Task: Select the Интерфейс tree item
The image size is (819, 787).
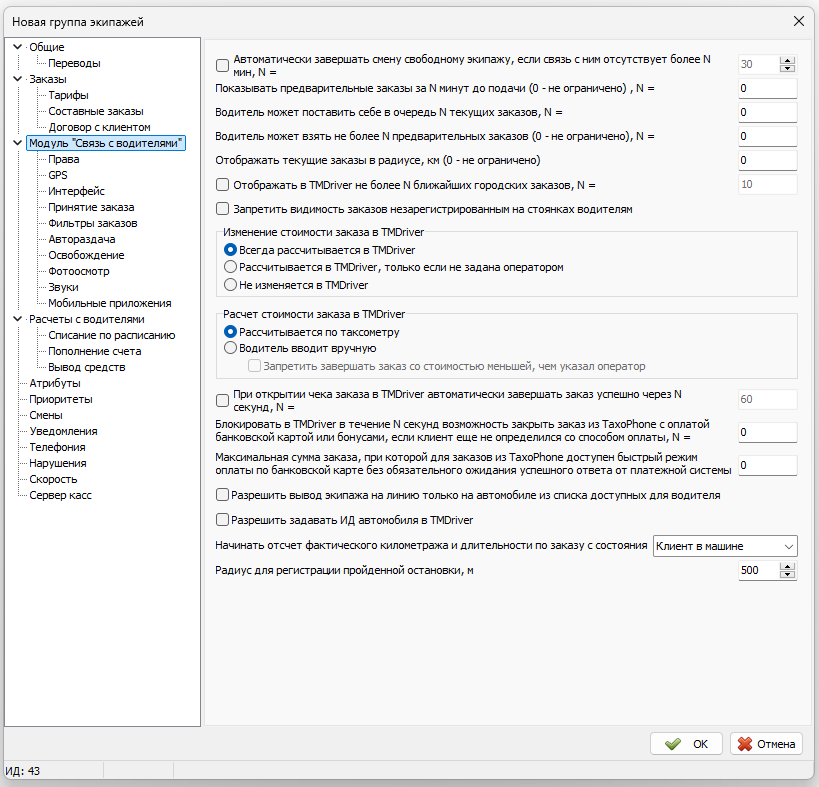Action: tap(76, 191)
